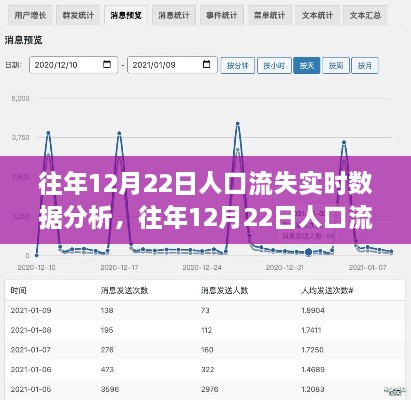Select the 2021-01-07 date cell
411x400 pixels.
[x=31, y=350]
